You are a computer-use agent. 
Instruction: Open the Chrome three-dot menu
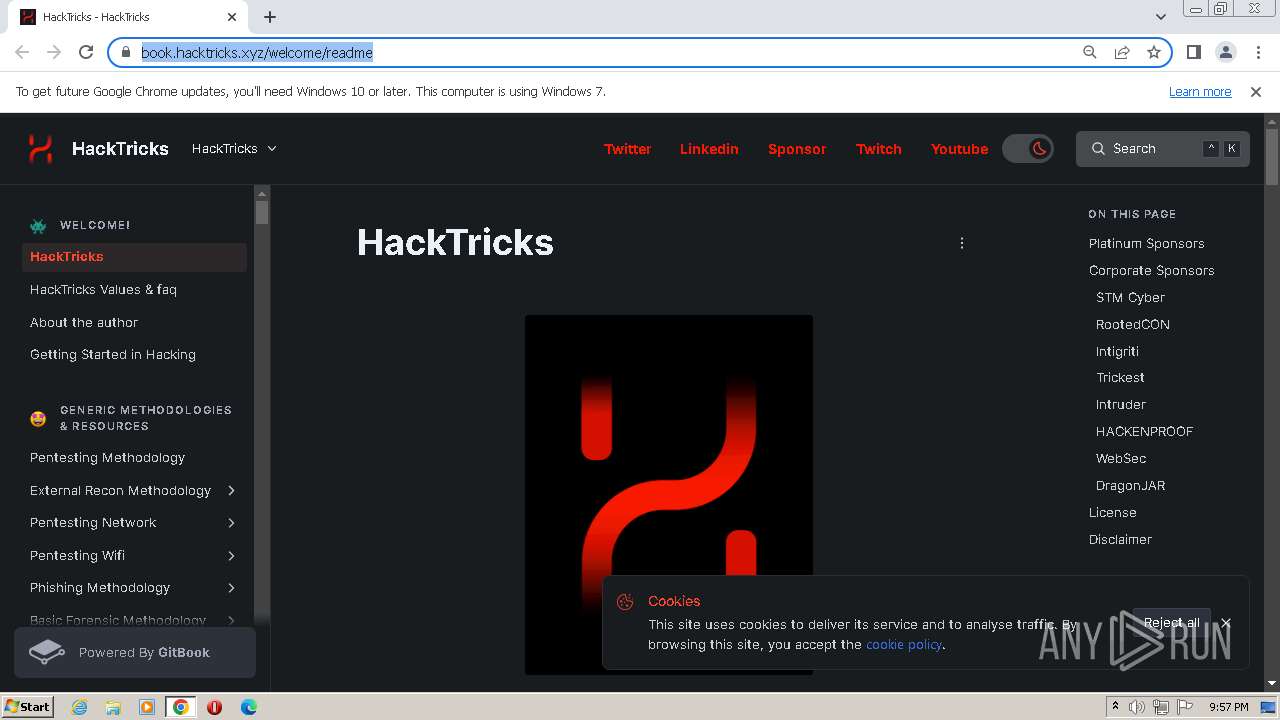(x=1257, y=52)
